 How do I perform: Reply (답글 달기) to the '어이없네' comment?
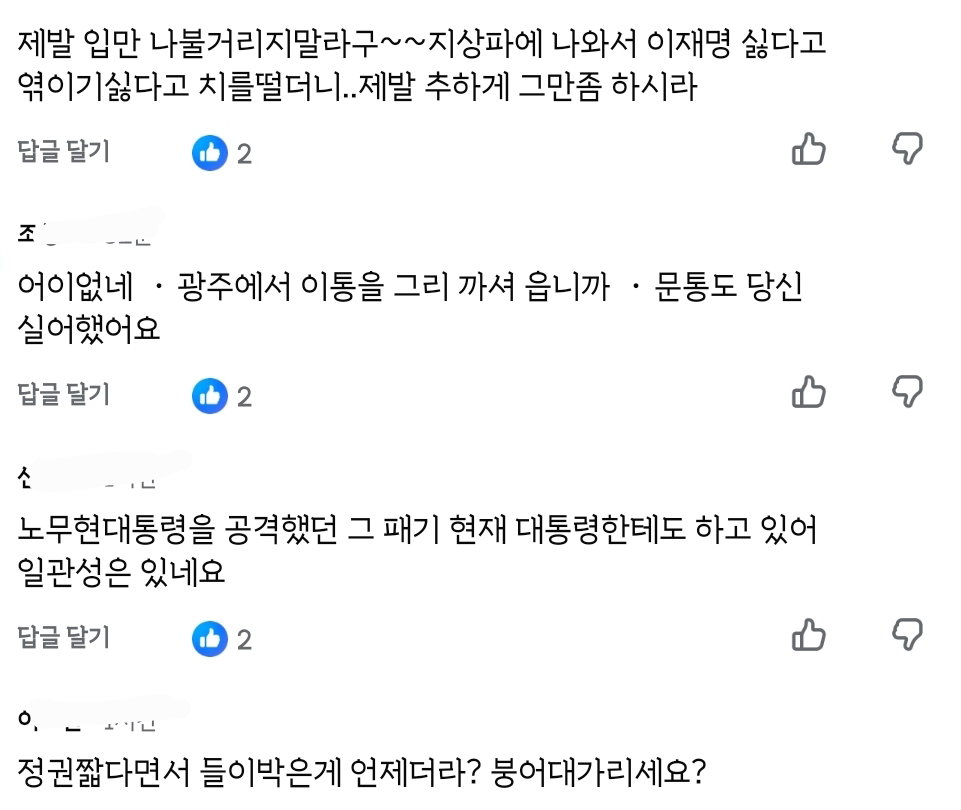64,394
